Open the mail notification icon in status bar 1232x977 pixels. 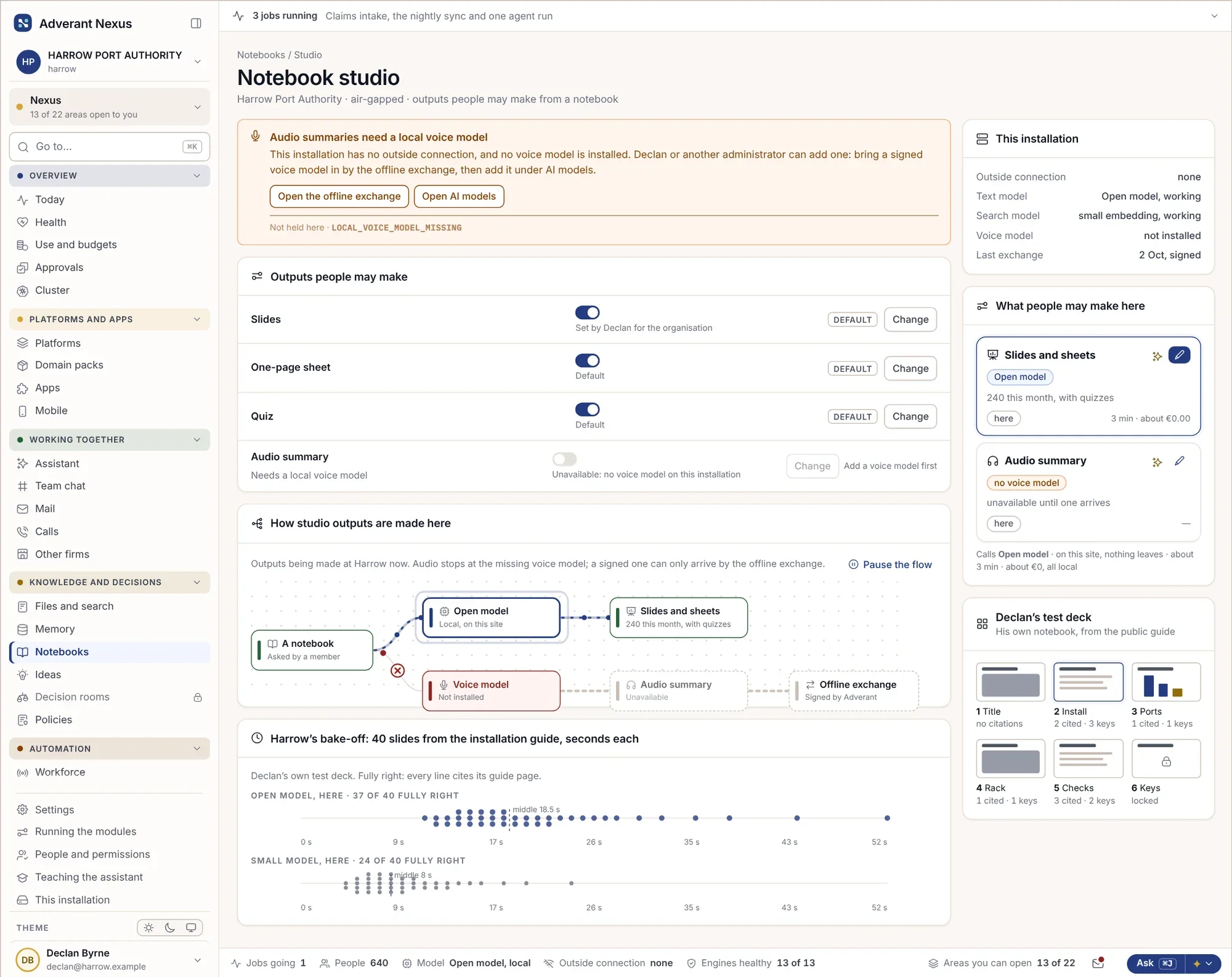(x=1098, y=963)
